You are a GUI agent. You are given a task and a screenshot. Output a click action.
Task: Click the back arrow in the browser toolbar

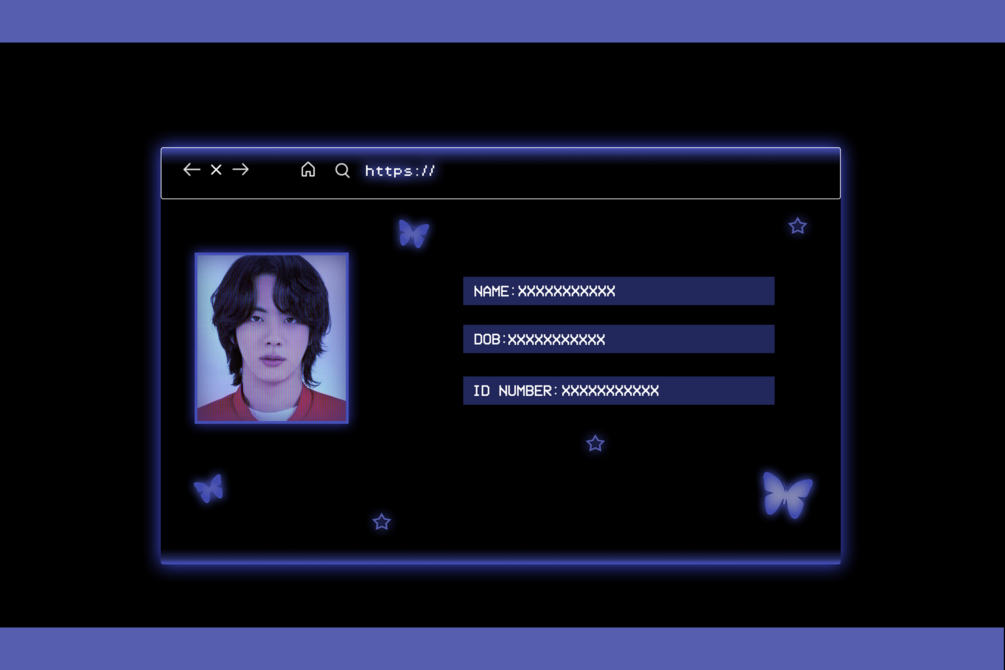tap(191, 170)
